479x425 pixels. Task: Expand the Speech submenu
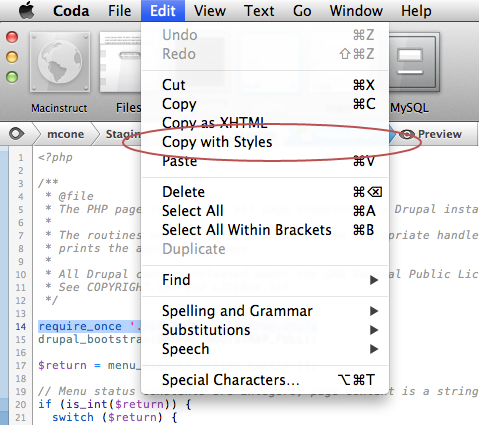tap(265, 349)
